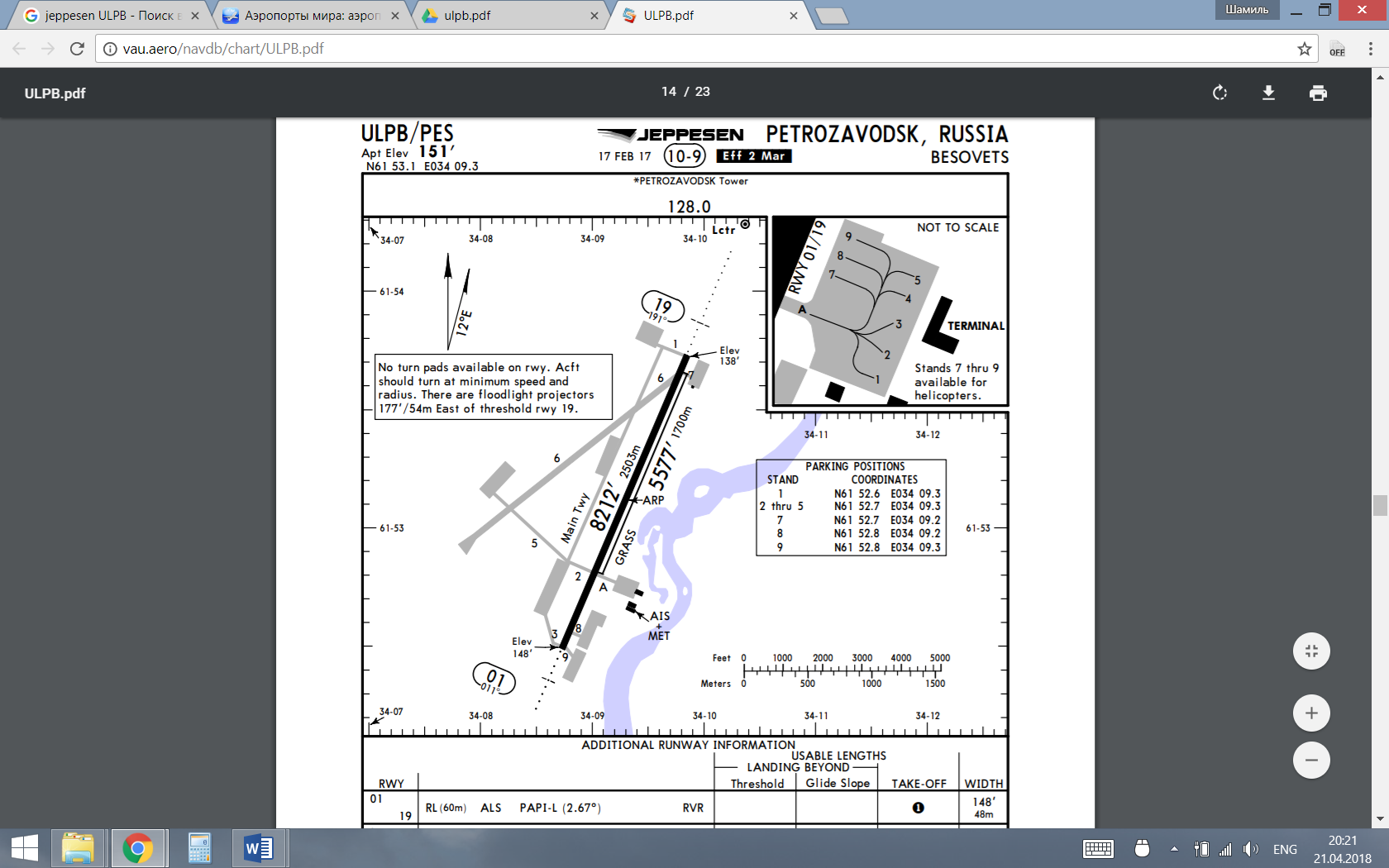Click the scrollbar up arrow
The width and height of the screenshot is (1389, 868).
(x=1380, y=77)
